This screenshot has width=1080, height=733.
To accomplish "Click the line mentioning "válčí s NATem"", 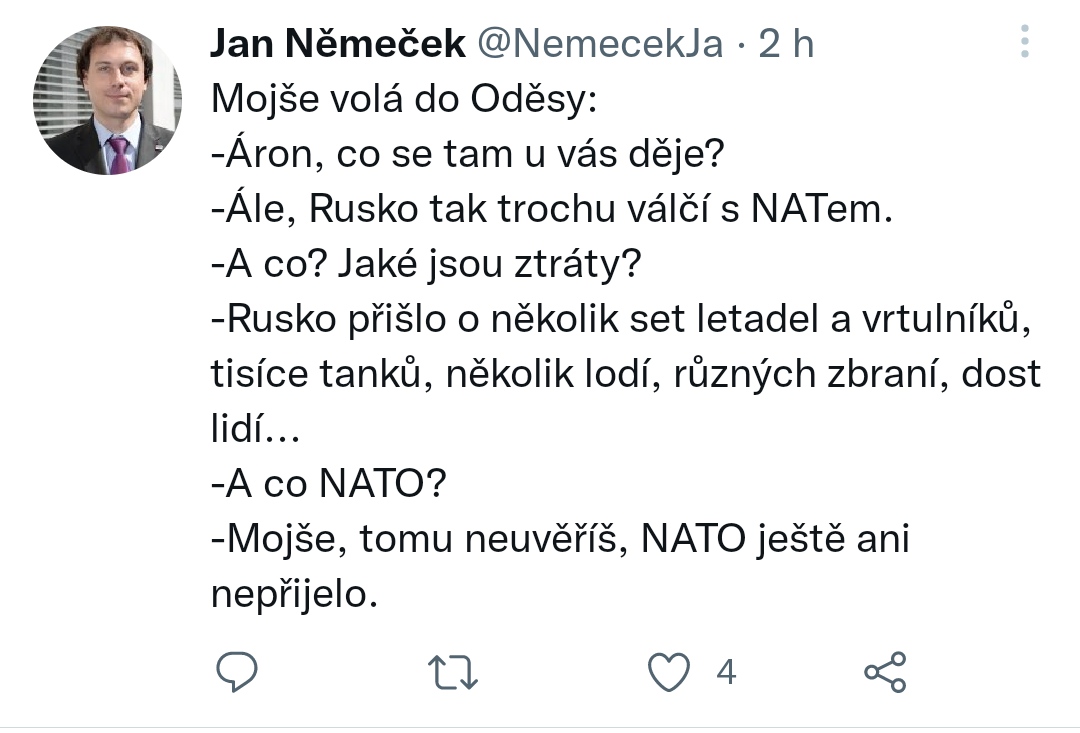I will click(550, 211).
